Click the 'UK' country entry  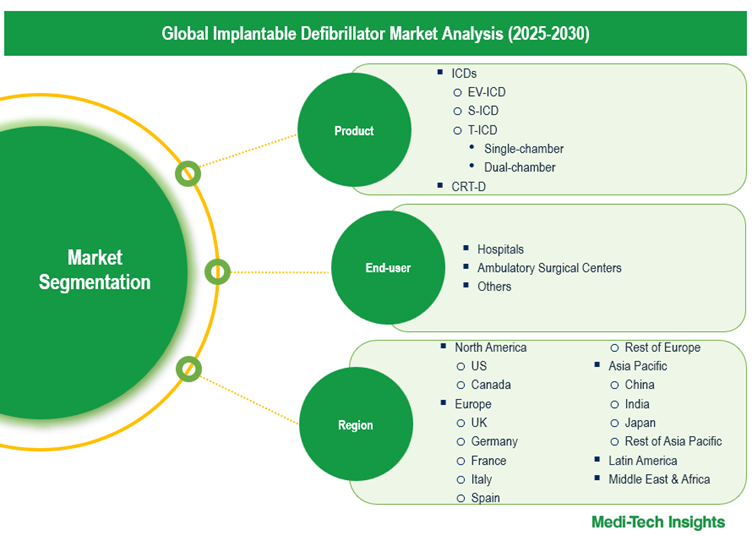[x=479, y=423]
